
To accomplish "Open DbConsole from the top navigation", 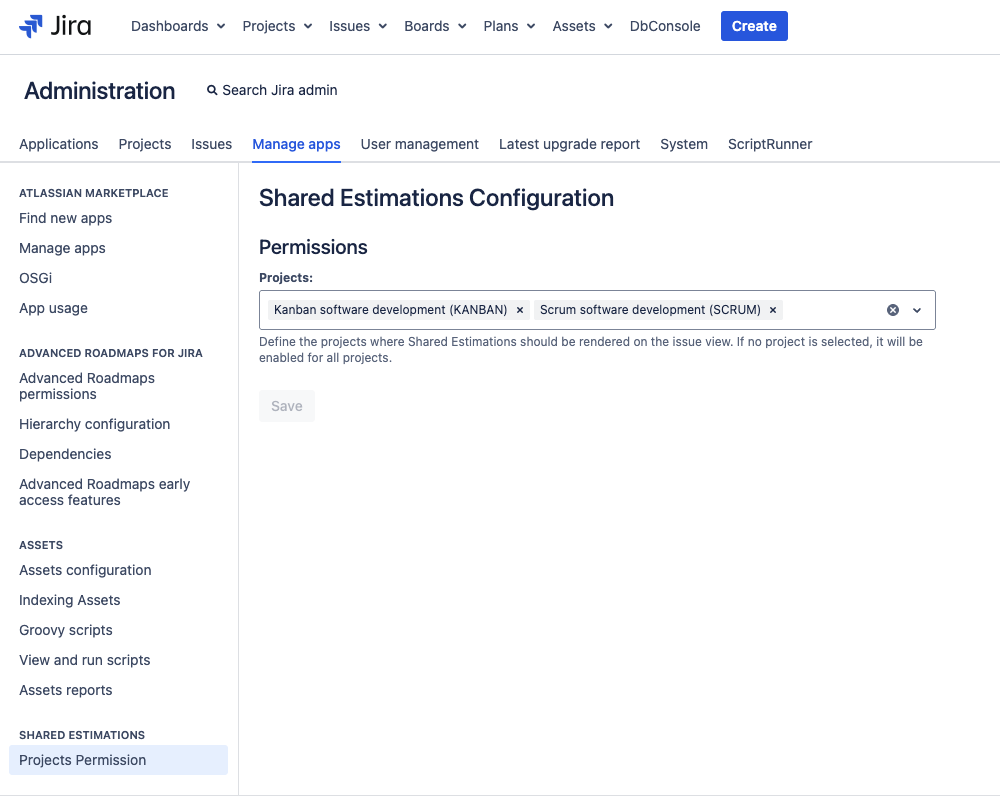I will click(664, 26).
